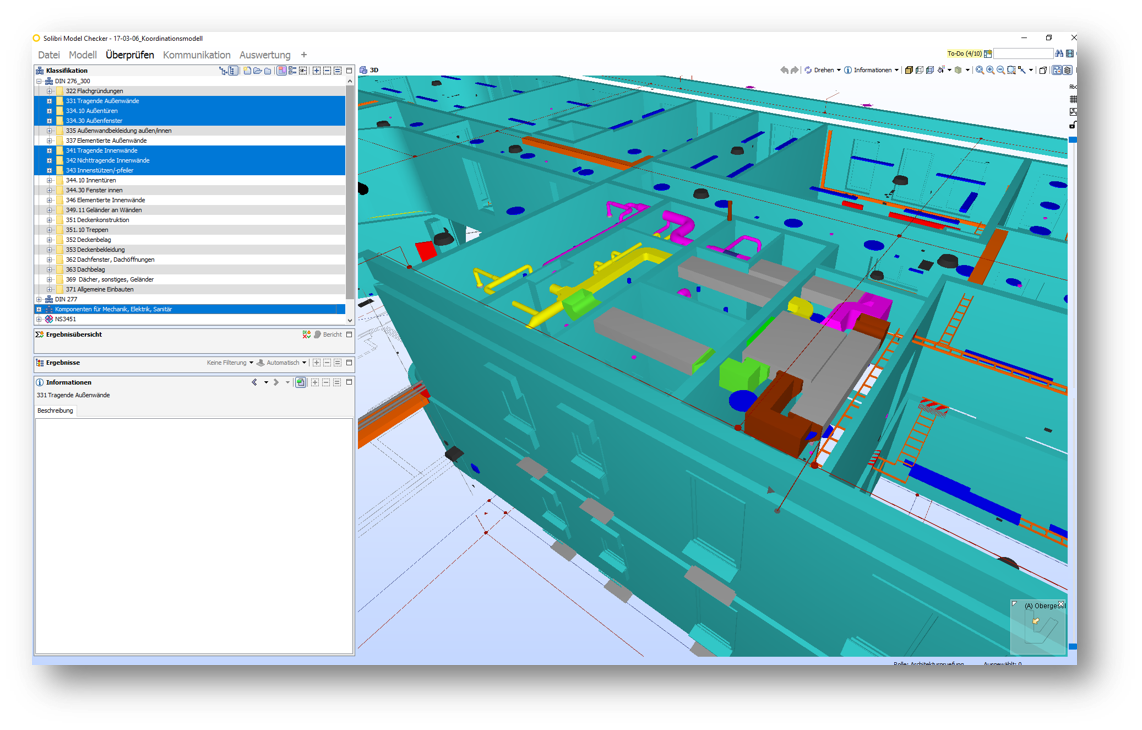
Task: Click the new classification icon in Klassifikation
Action: coord(248,71)
